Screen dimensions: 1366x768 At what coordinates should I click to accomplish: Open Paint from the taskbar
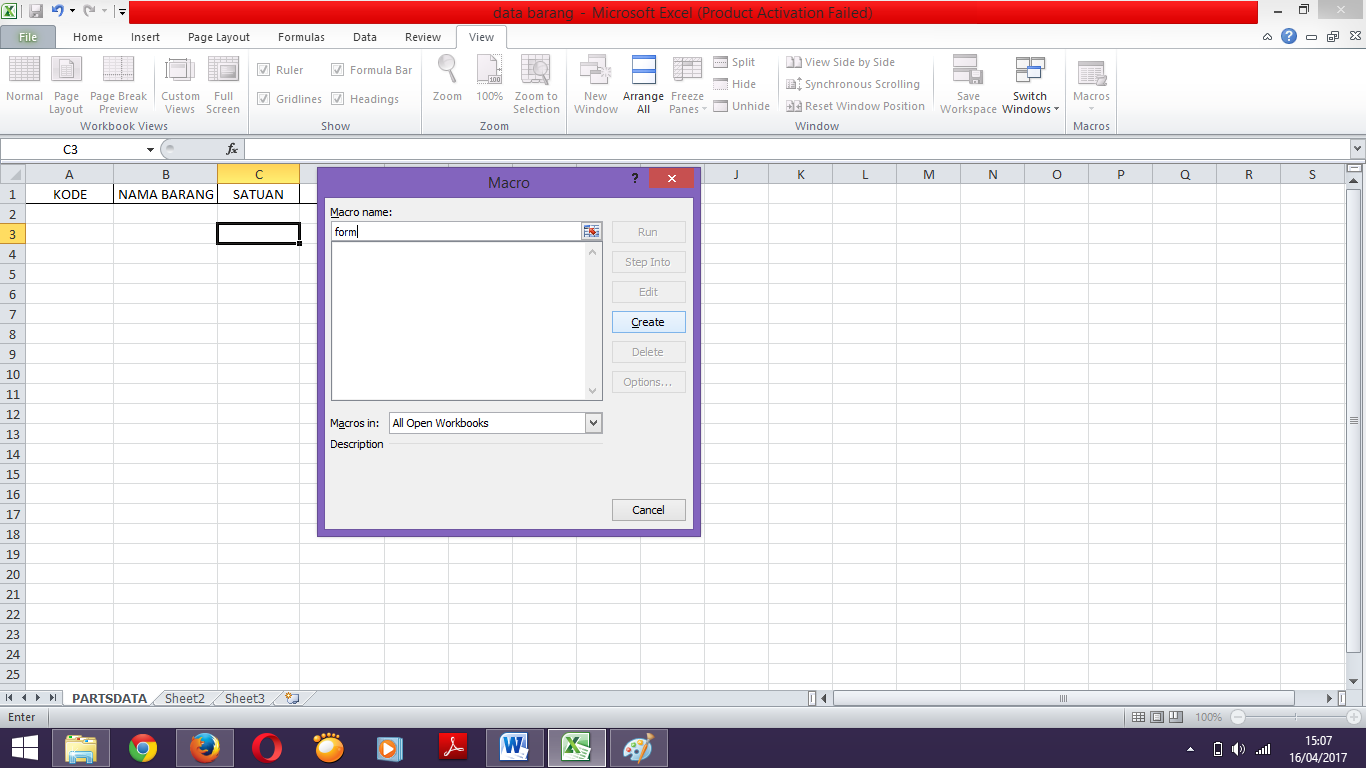point(638,747)
